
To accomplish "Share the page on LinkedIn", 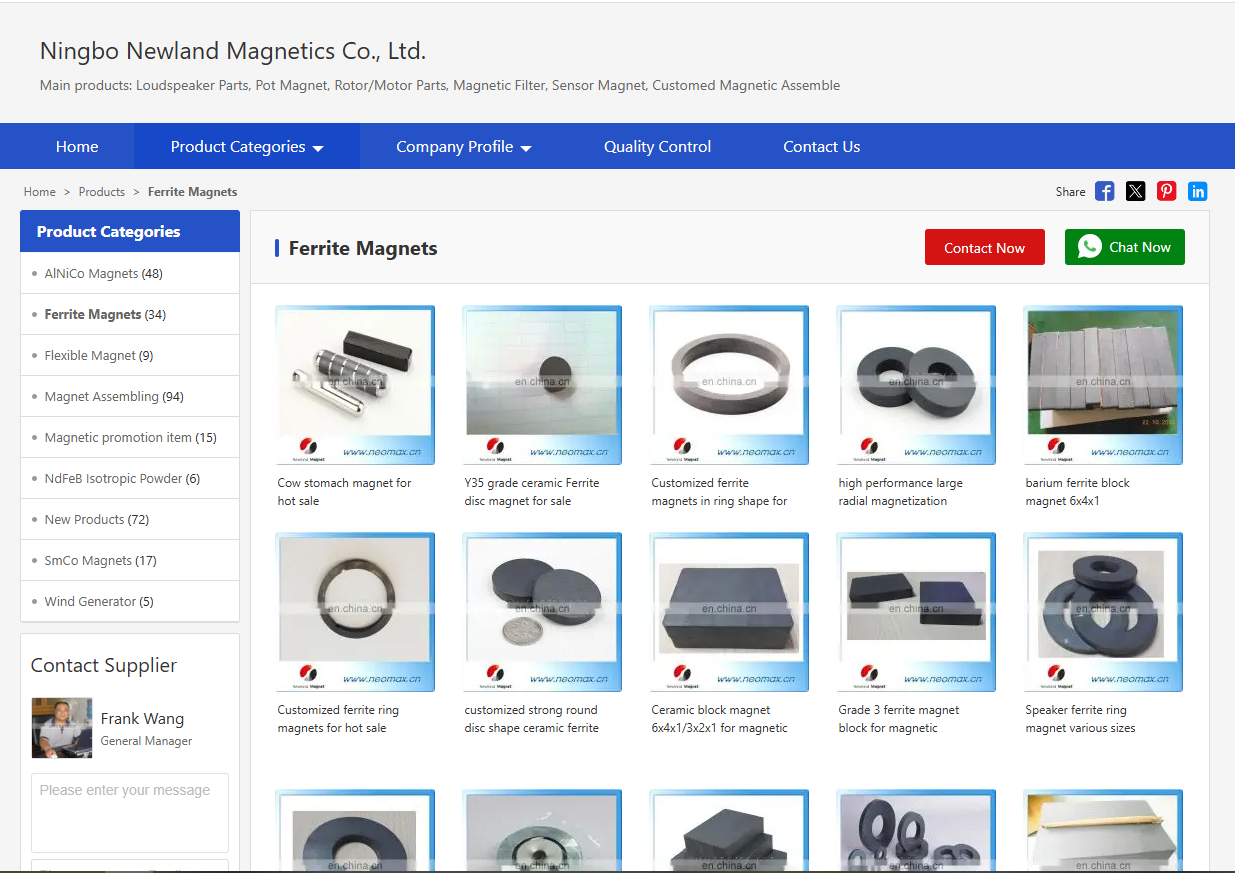I will [1197, 191].
